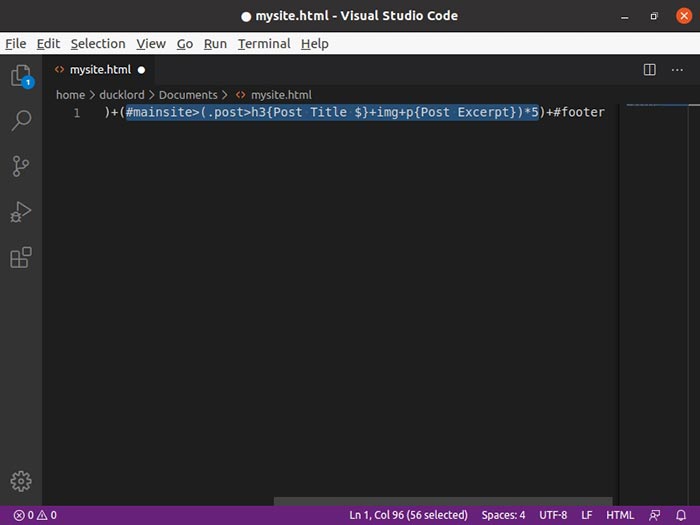The height and width of the screenshot is (525, 700).
Task: Click the notifications bell in status bar
Action: tap(682, 515)
